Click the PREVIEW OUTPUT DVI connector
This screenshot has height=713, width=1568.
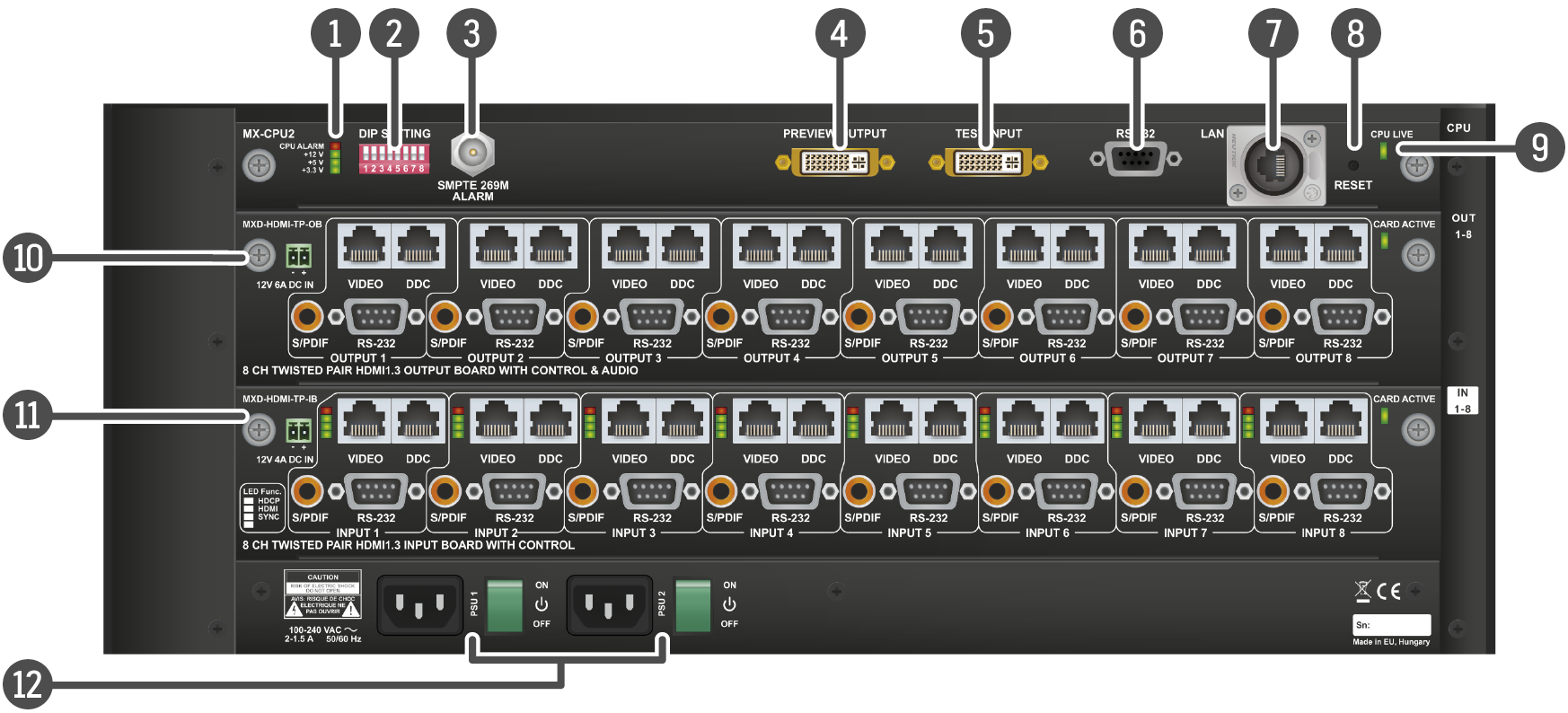click(835, 163)
